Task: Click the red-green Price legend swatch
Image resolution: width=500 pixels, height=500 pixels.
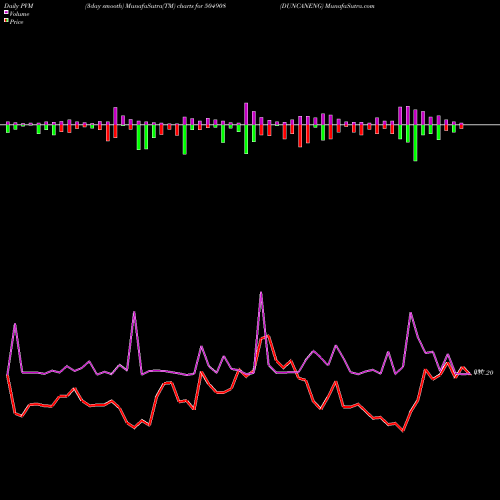Action: click(x=6, y=21)
